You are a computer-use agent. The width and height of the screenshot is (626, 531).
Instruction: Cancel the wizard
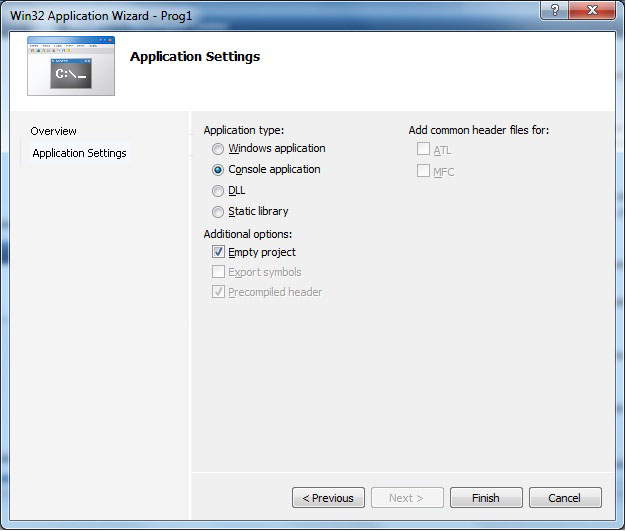(565, 497)
